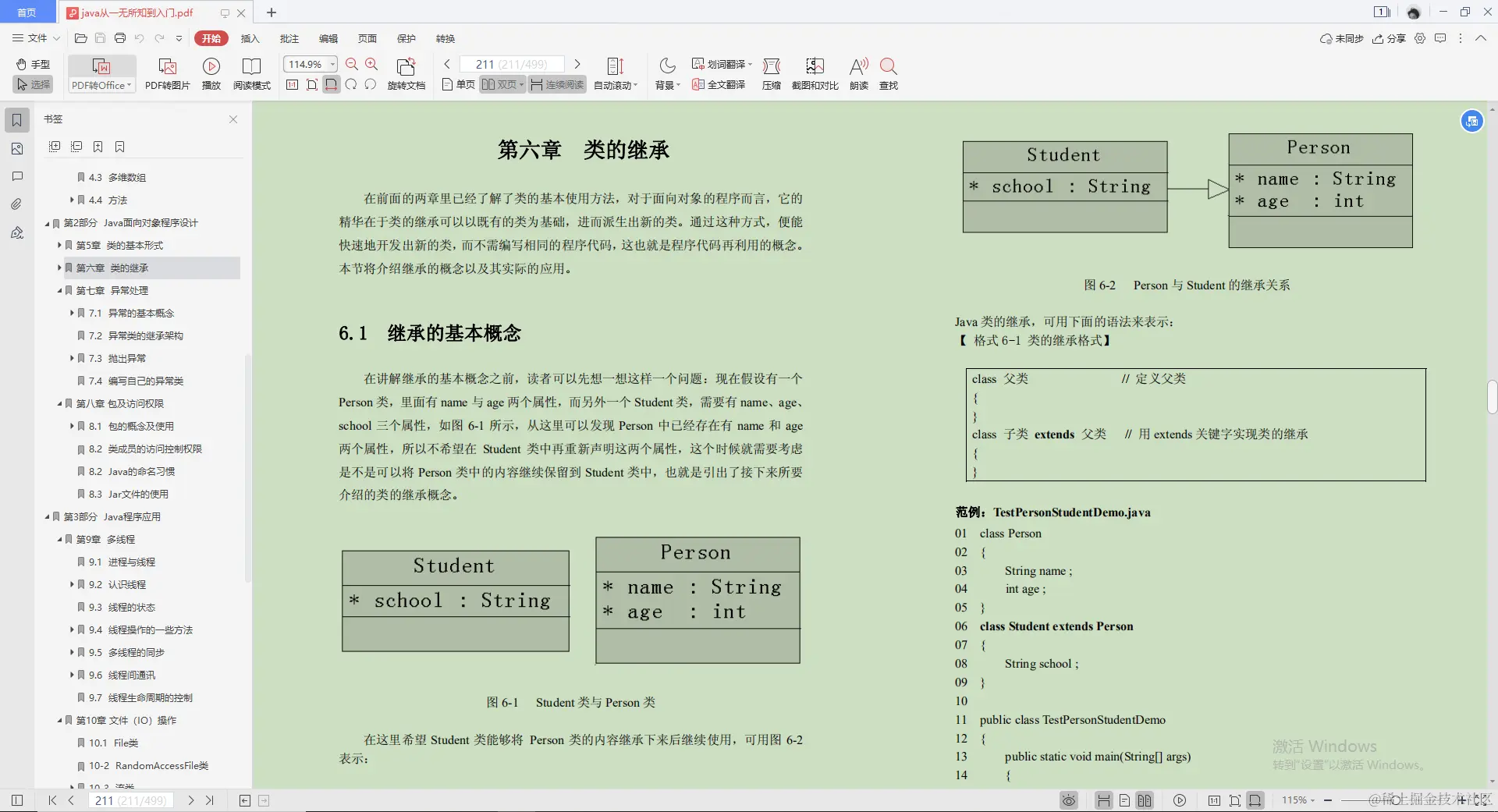The width and height of the screenshot is (1498, 812).
Task: Enable 连续阅读 continuous reading mode
Action: [x=556, y=84]
